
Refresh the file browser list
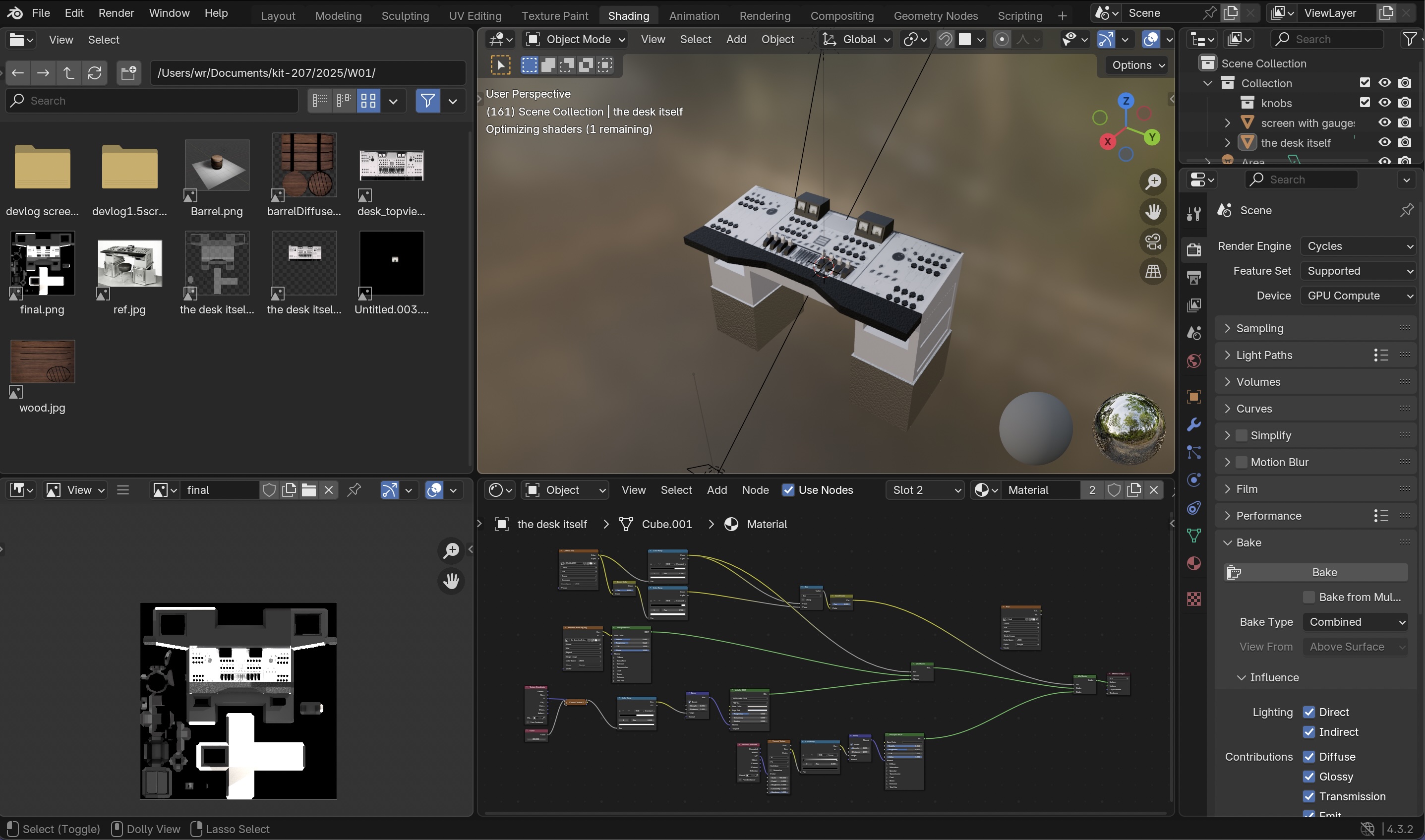95,73
